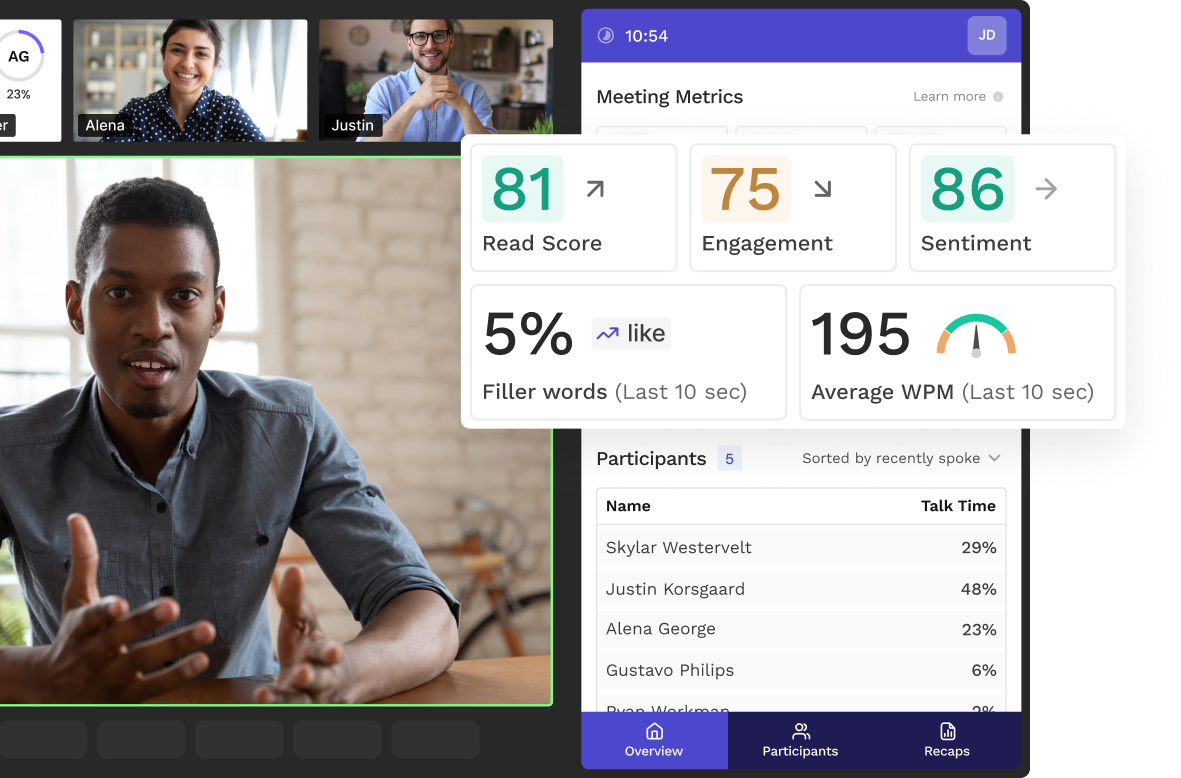Open the Recaps tab

tap(946, 740)
